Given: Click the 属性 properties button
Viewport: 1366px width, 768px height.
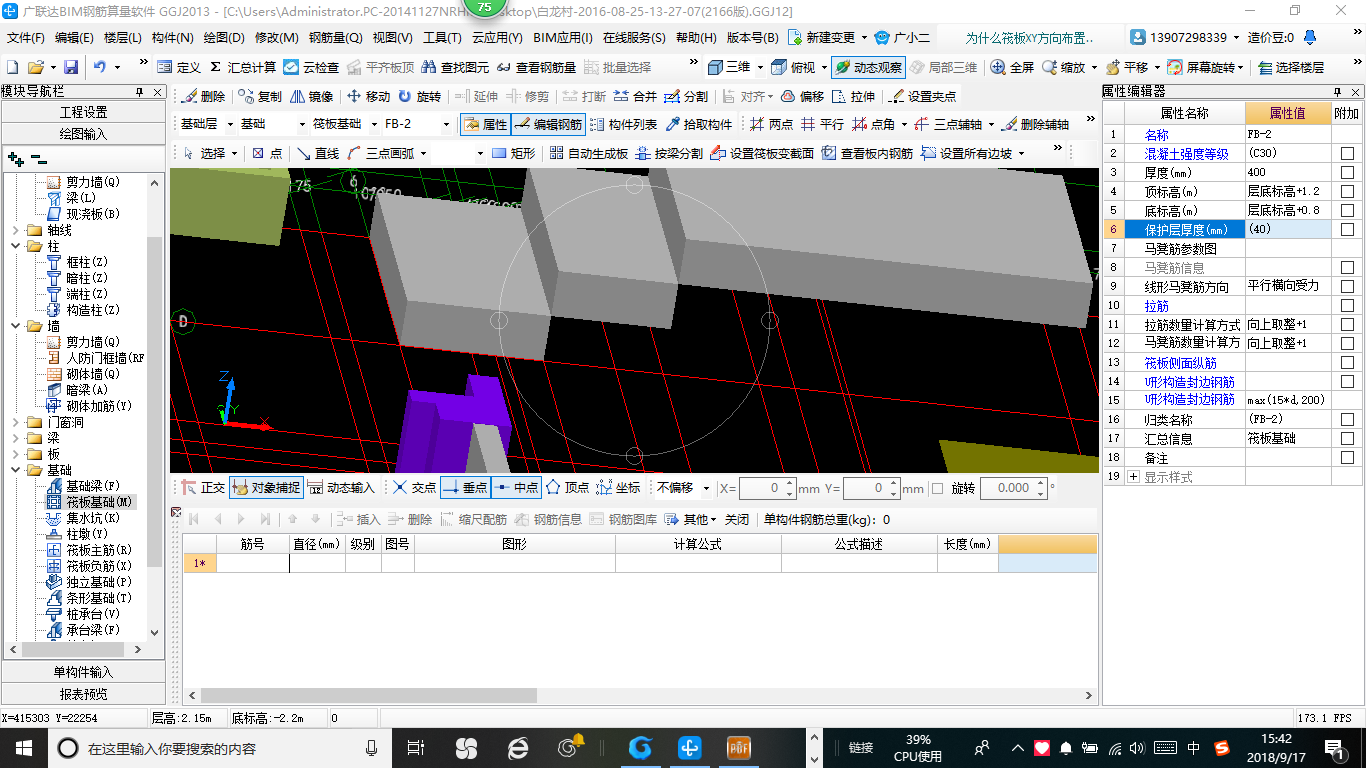Looking at the screenshot, I should pyautogui.click(x=485, y=124).
